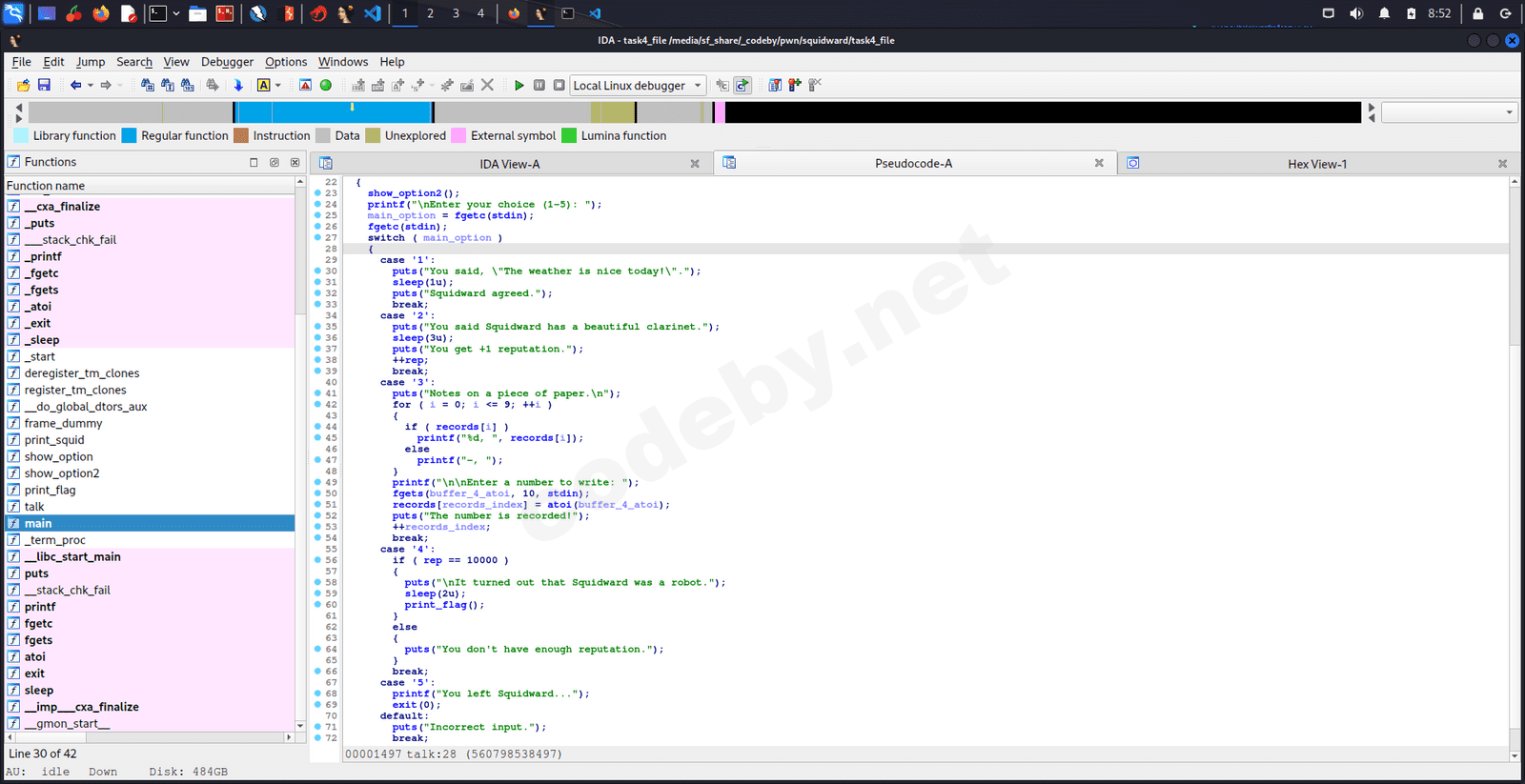Click the green Start process play button
The width and height of the screenshot is (1525, 784).
pyautogui.click(x=518, y=86)
